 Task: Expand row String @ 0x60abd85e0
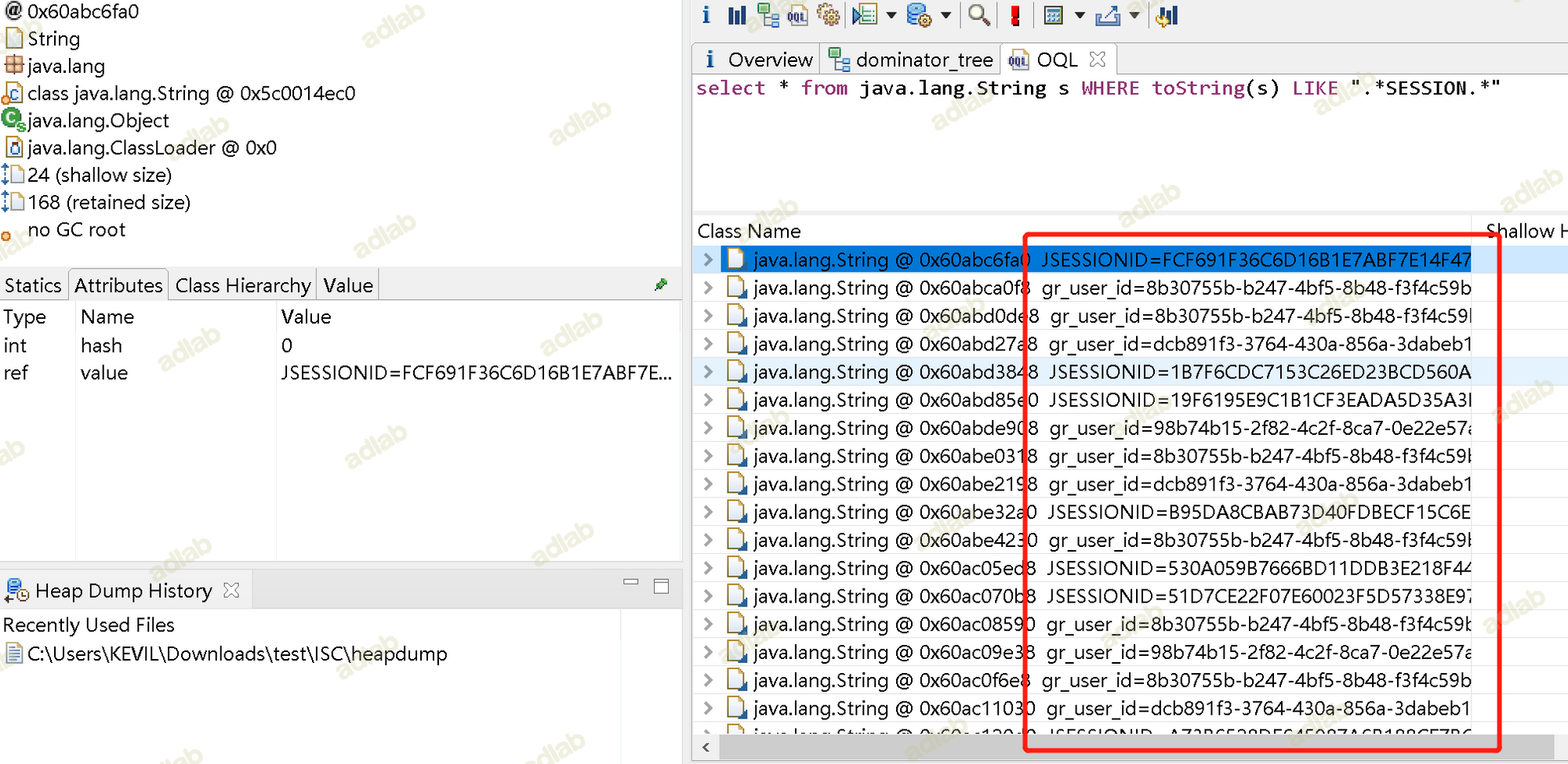pyautogui.click(x=708, y=400)
